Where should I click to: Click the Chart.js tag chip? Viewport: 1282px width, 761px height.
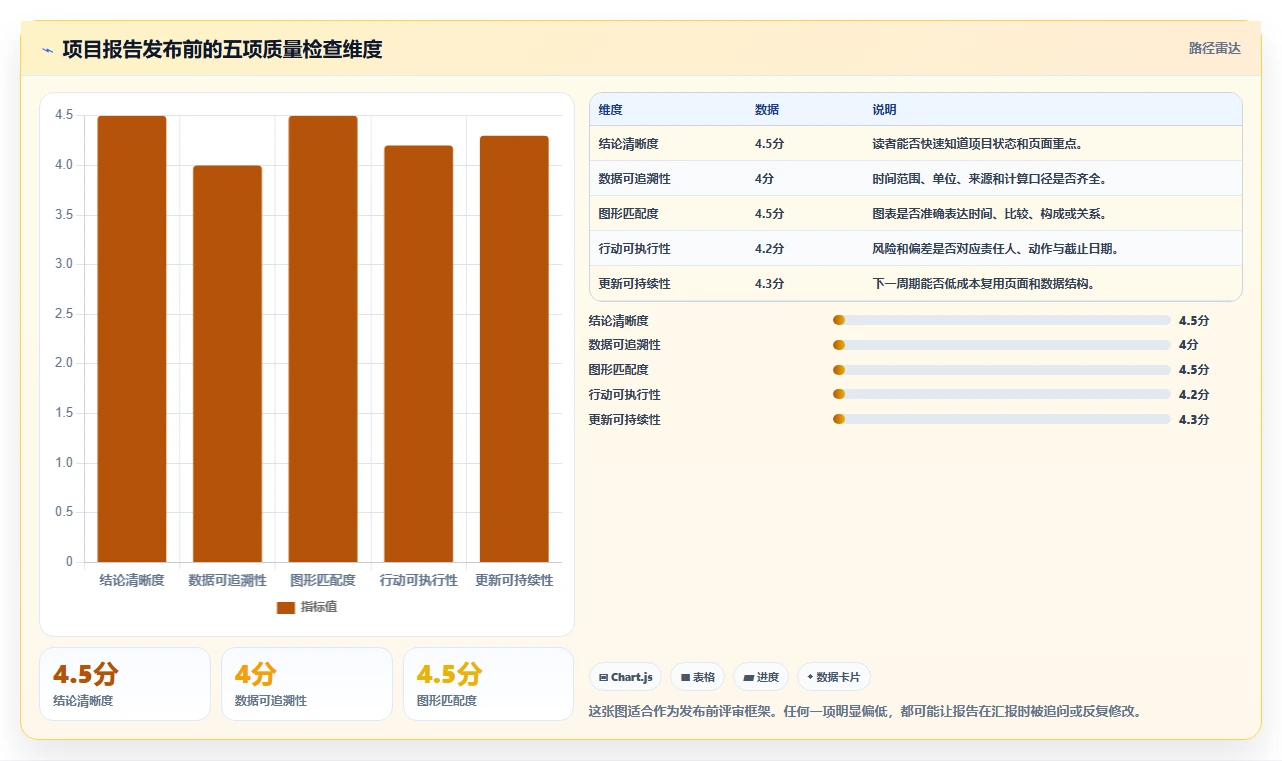pos(626,677)
